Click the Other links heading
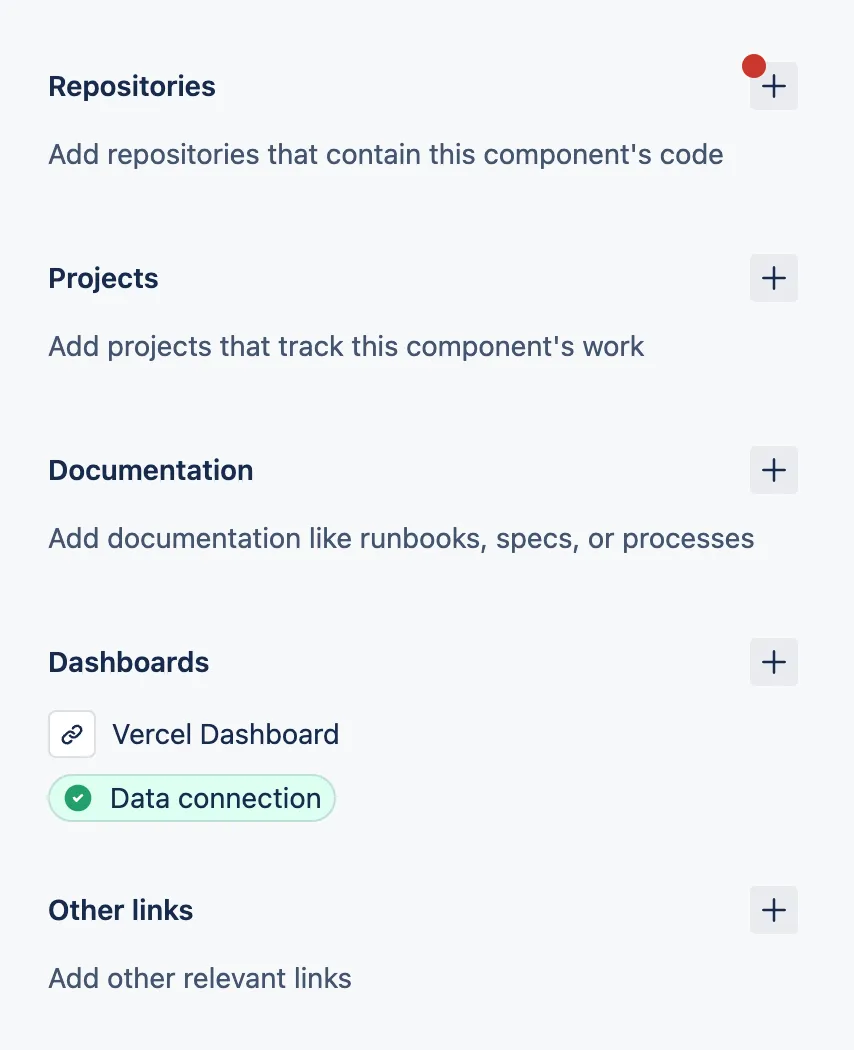 pyautogui.click(x=120, y=910)
